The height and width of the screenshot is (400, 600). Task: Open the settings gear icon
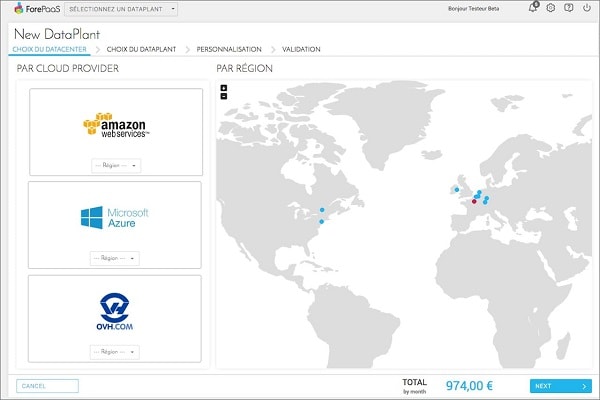(x=551, y=8)
